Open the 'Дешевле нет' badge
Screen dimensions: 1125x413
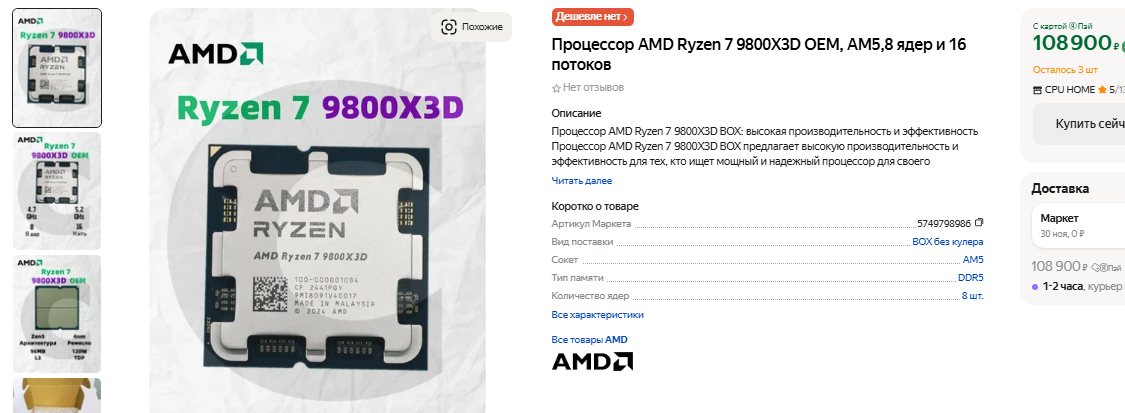(592, 17)
